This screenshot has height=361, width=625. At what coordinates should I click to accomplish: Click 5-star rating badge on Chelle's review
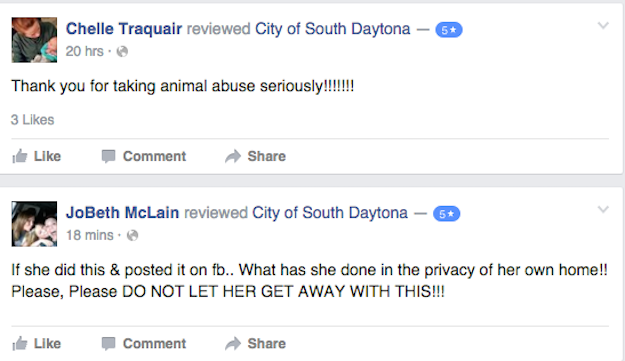pos(449,30)
